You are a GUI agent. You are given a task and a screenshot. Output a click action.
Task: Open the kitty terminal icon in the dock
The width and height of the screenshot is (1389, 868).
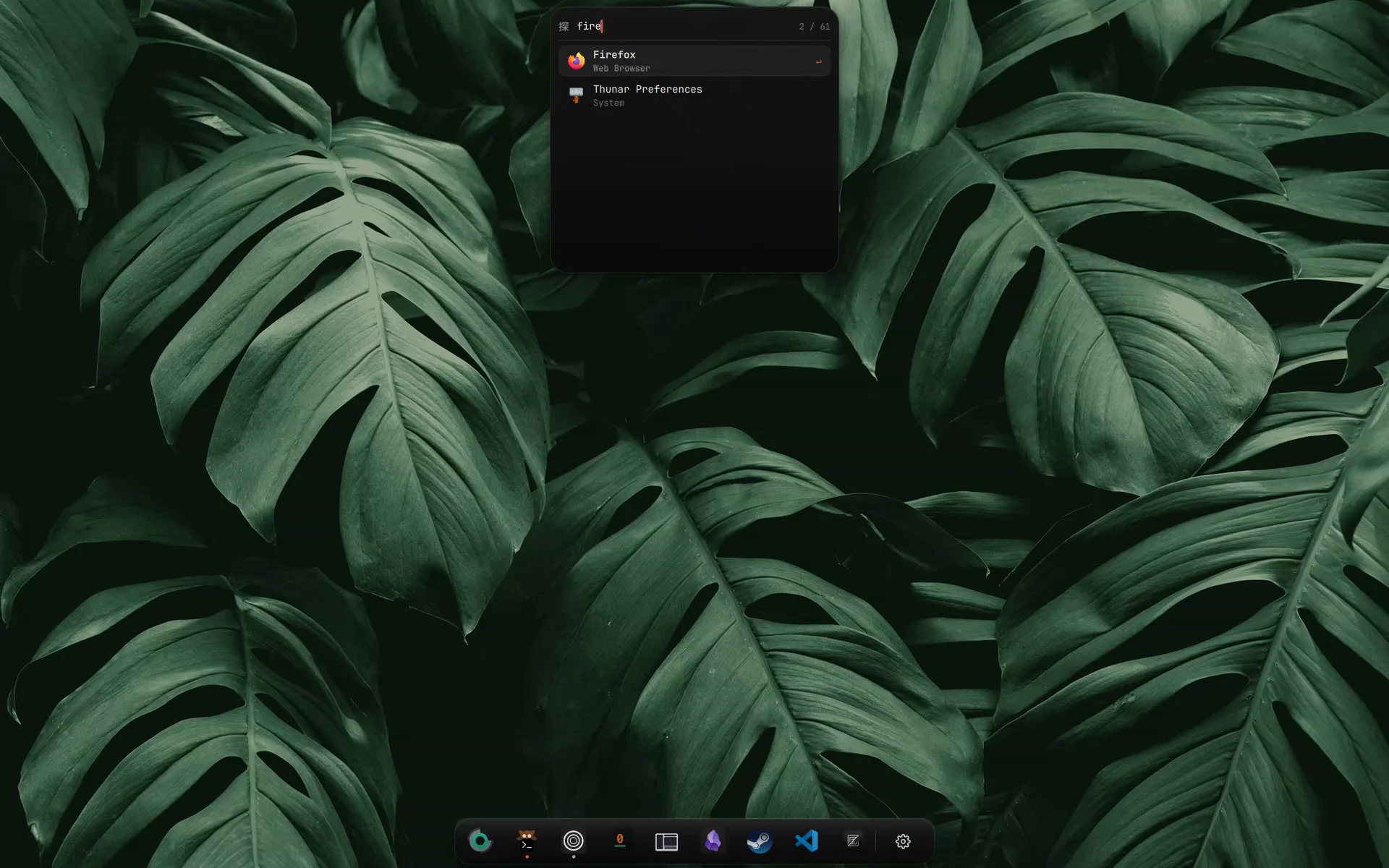(x=527, y=841)
